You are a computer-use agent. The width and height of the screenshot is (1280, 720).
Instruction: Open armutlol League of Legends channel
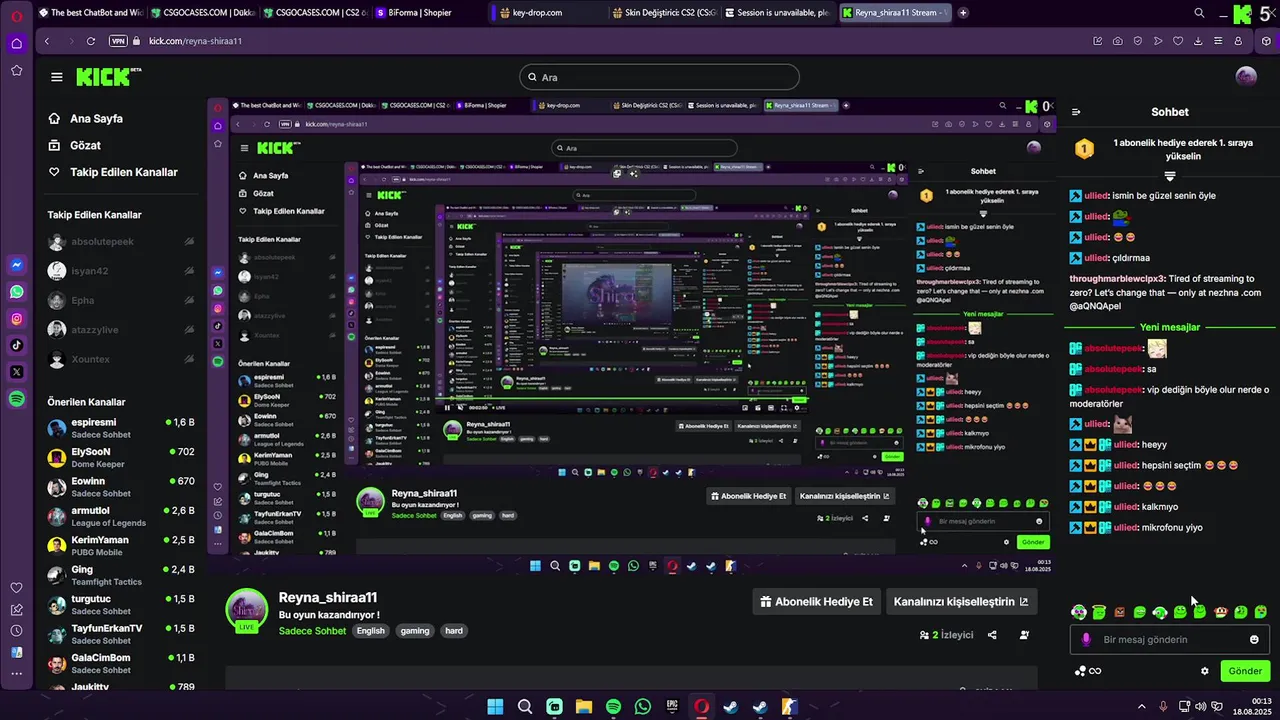point(121,516)
